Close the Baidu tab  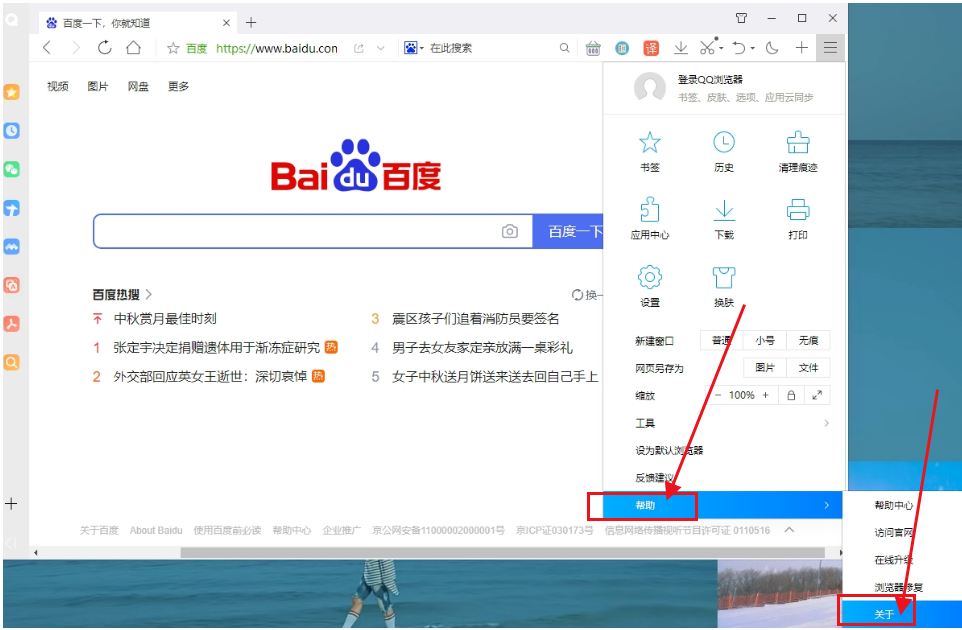point(226,23)
